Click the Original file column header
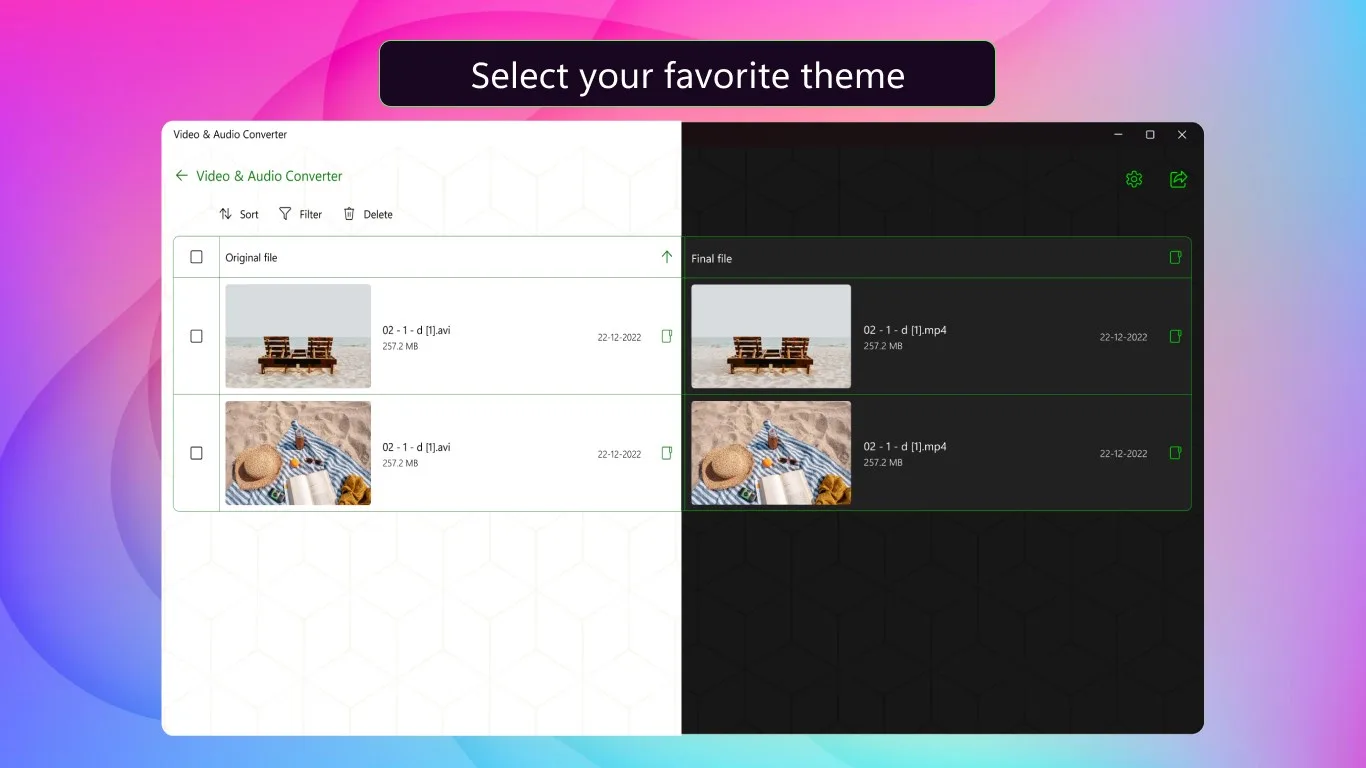 [251, 258]
